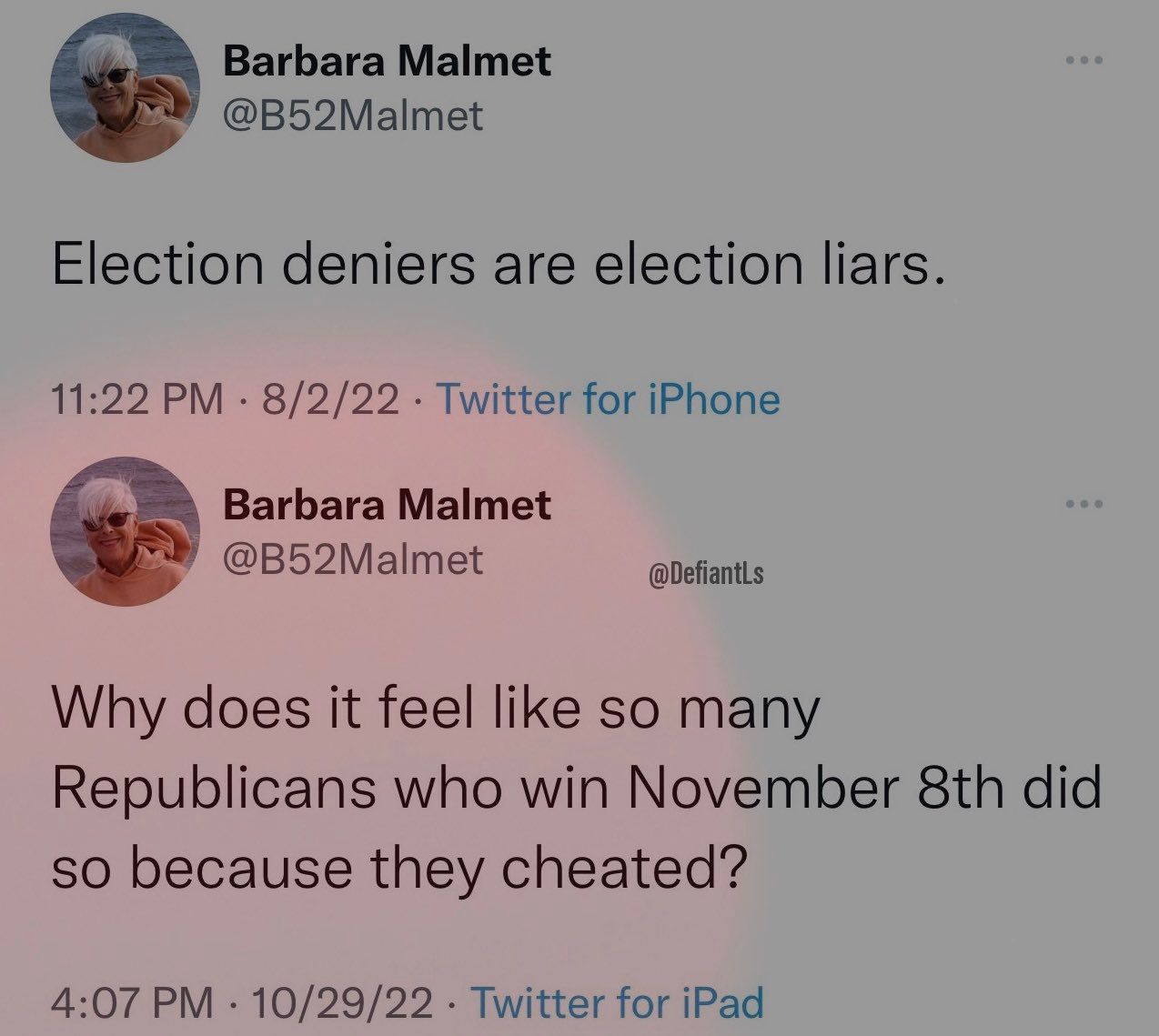Click the 'Election deniers are election liars.' text

(x=499, y=265)
